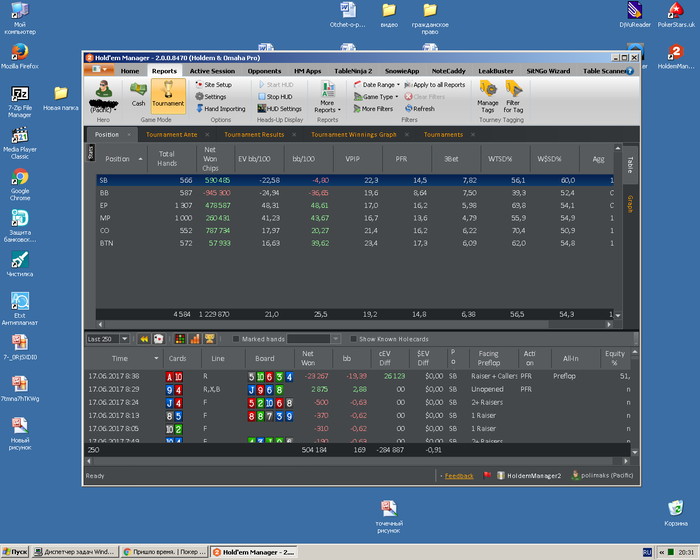
Task: Toggle Marked hands checkbox
Action: tap(236, 339)
